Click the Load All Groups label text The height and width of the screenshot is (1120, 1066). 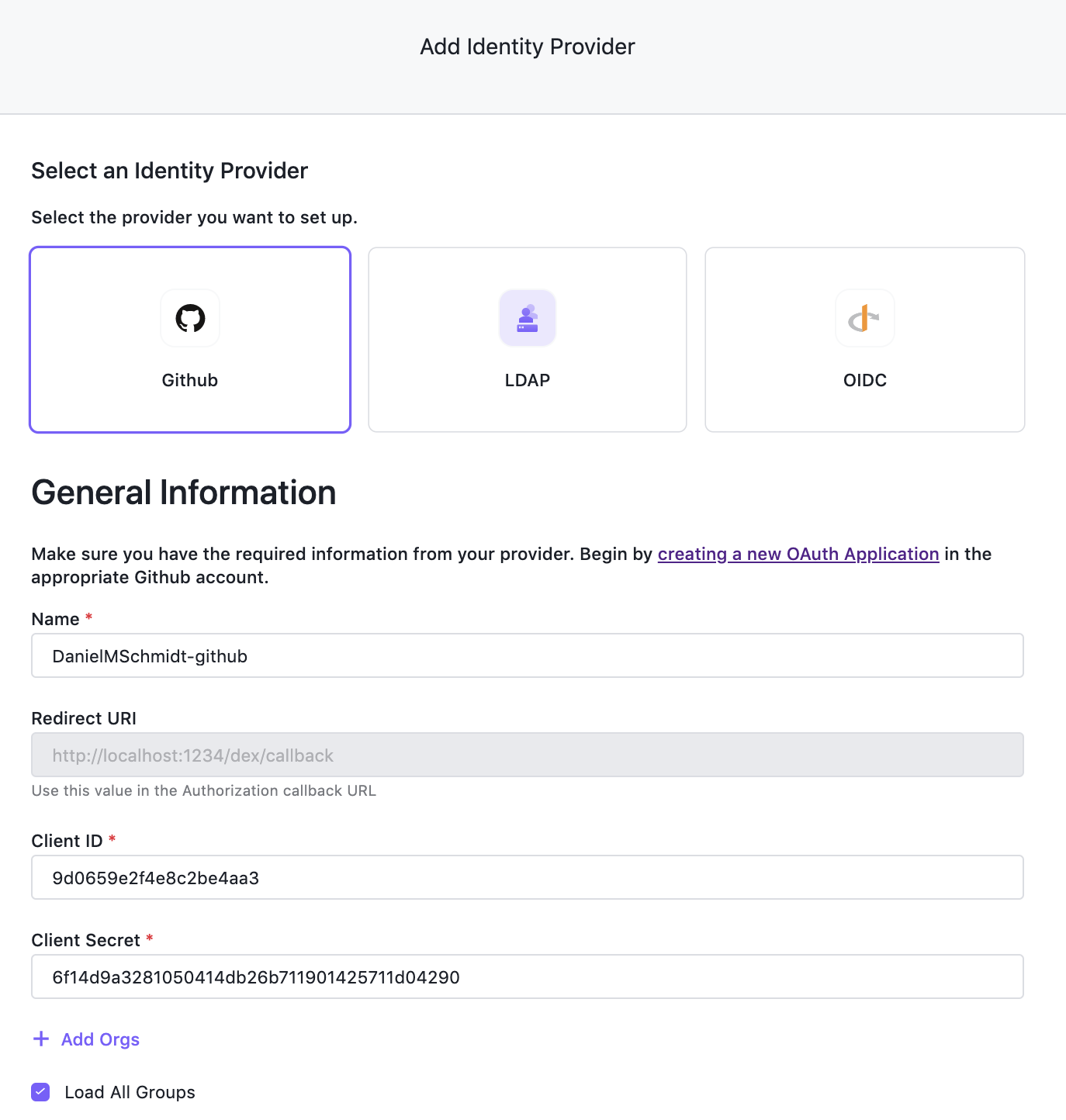130,1092
